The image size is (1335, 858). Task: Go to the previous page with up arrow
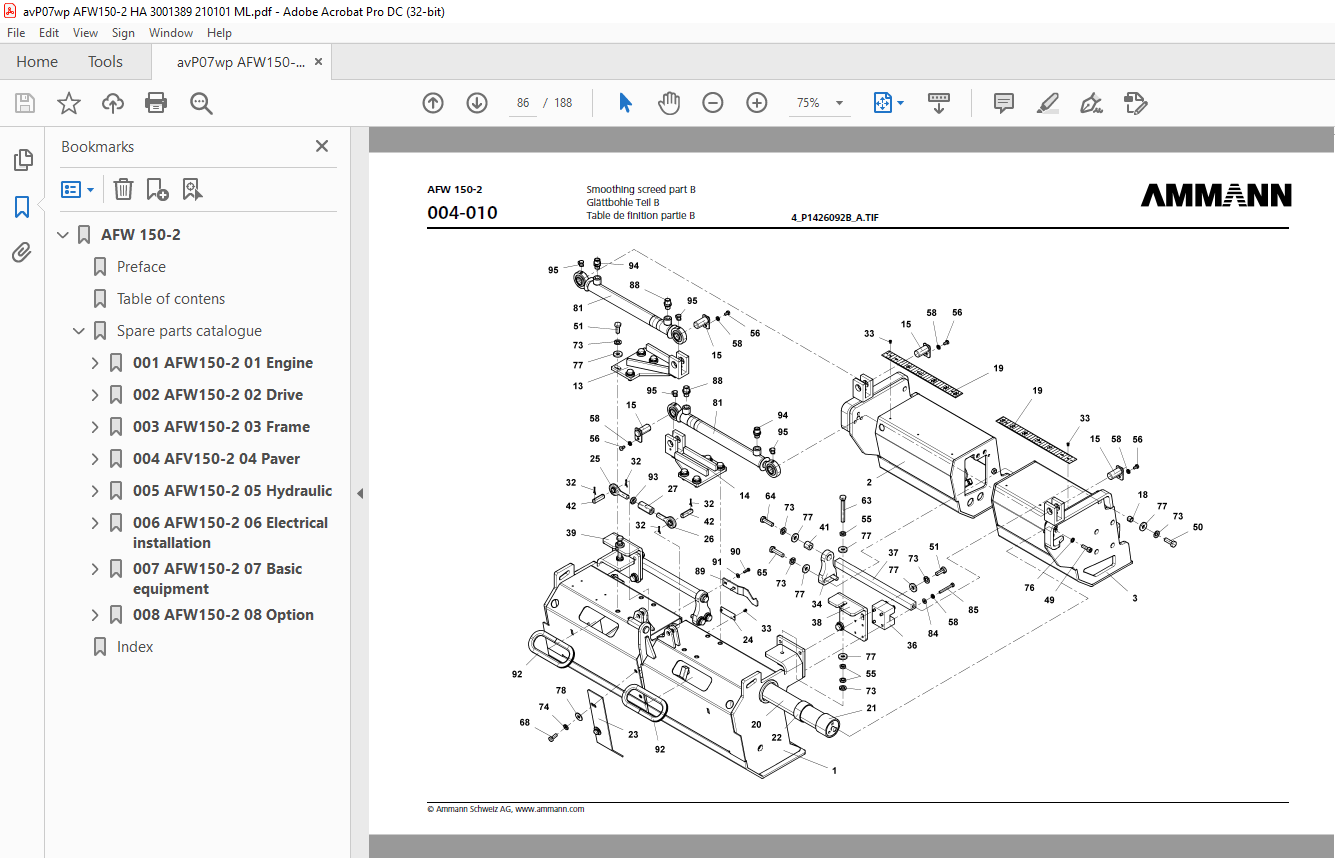coord(433,103)
